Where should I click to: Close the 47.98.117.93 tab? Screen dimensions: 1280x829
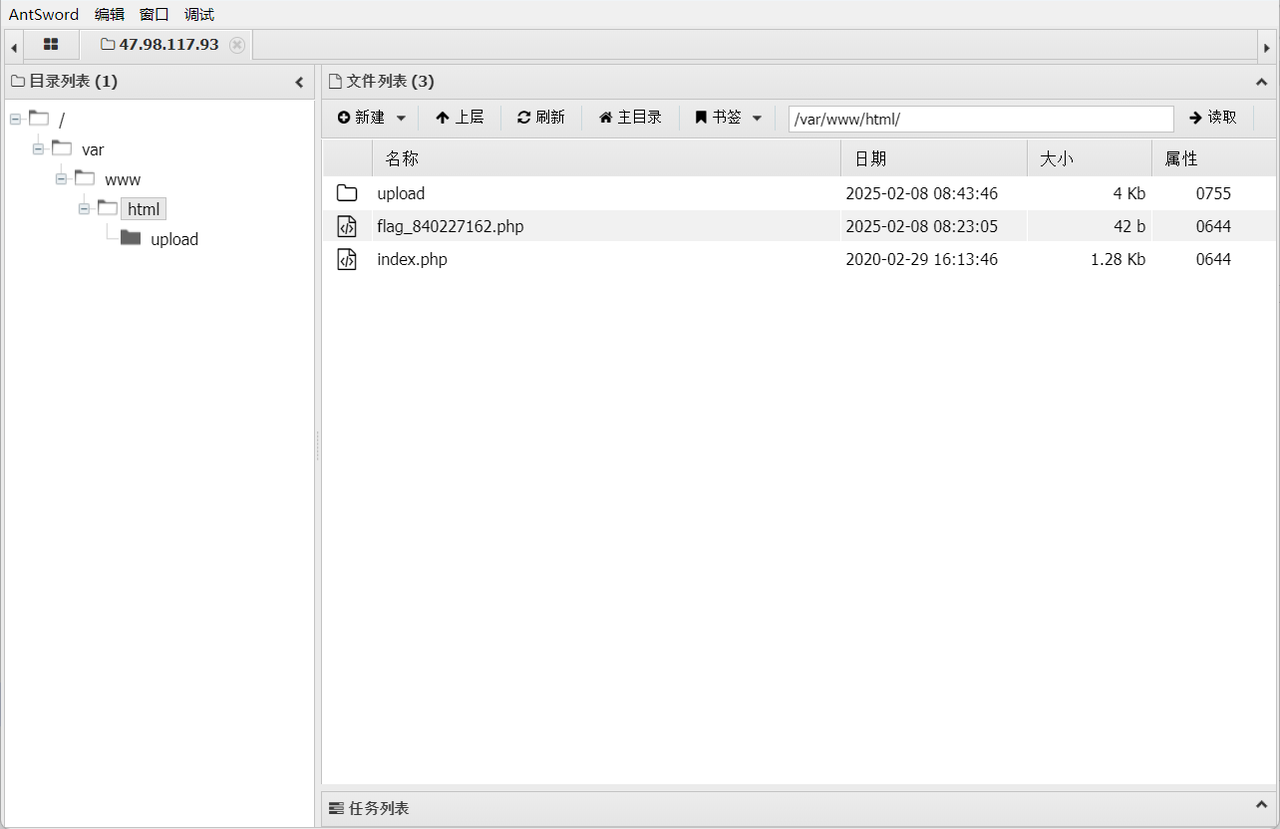pyautogui.click(x=237, y=45)
